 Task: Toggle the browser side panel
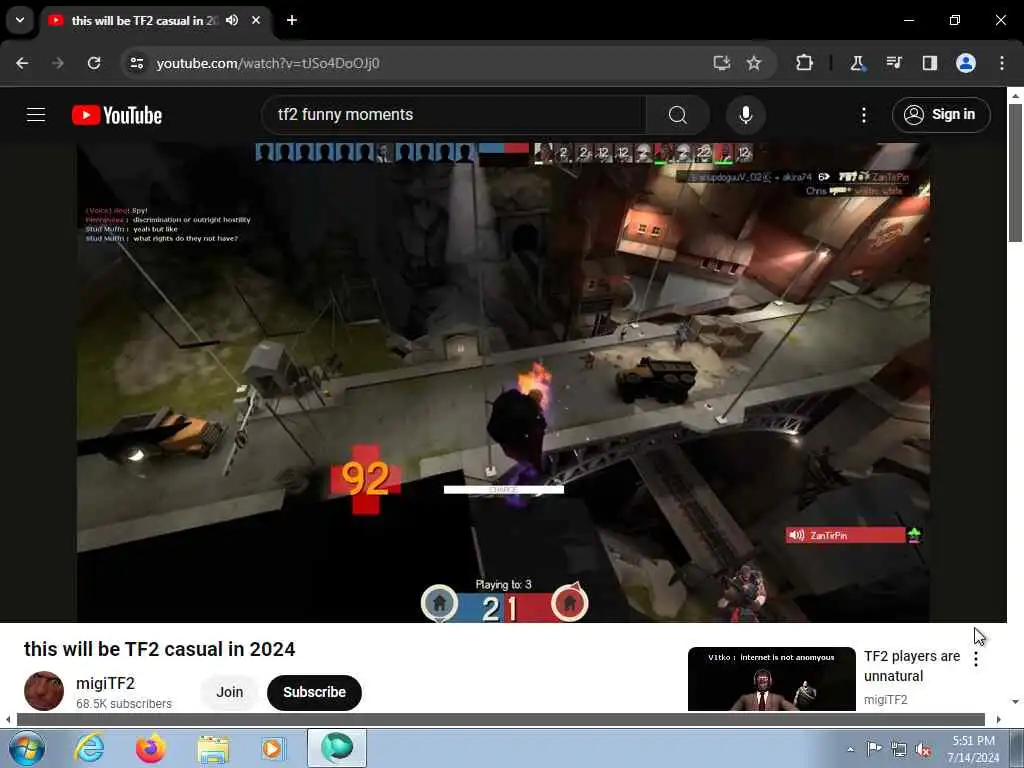(x=930, y=63)
